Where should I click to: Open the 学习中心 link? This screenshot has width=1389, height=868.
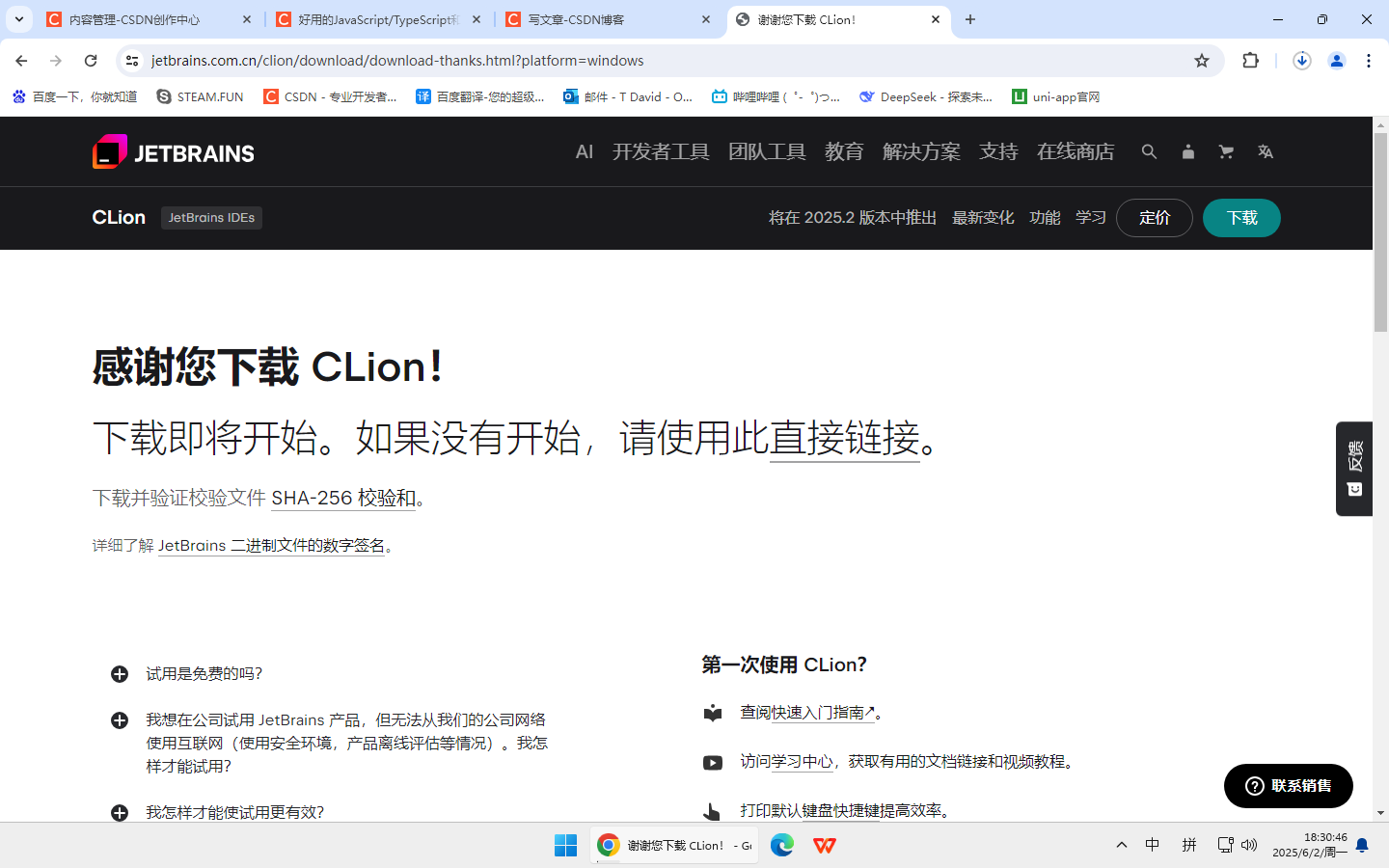pos(802,762)
